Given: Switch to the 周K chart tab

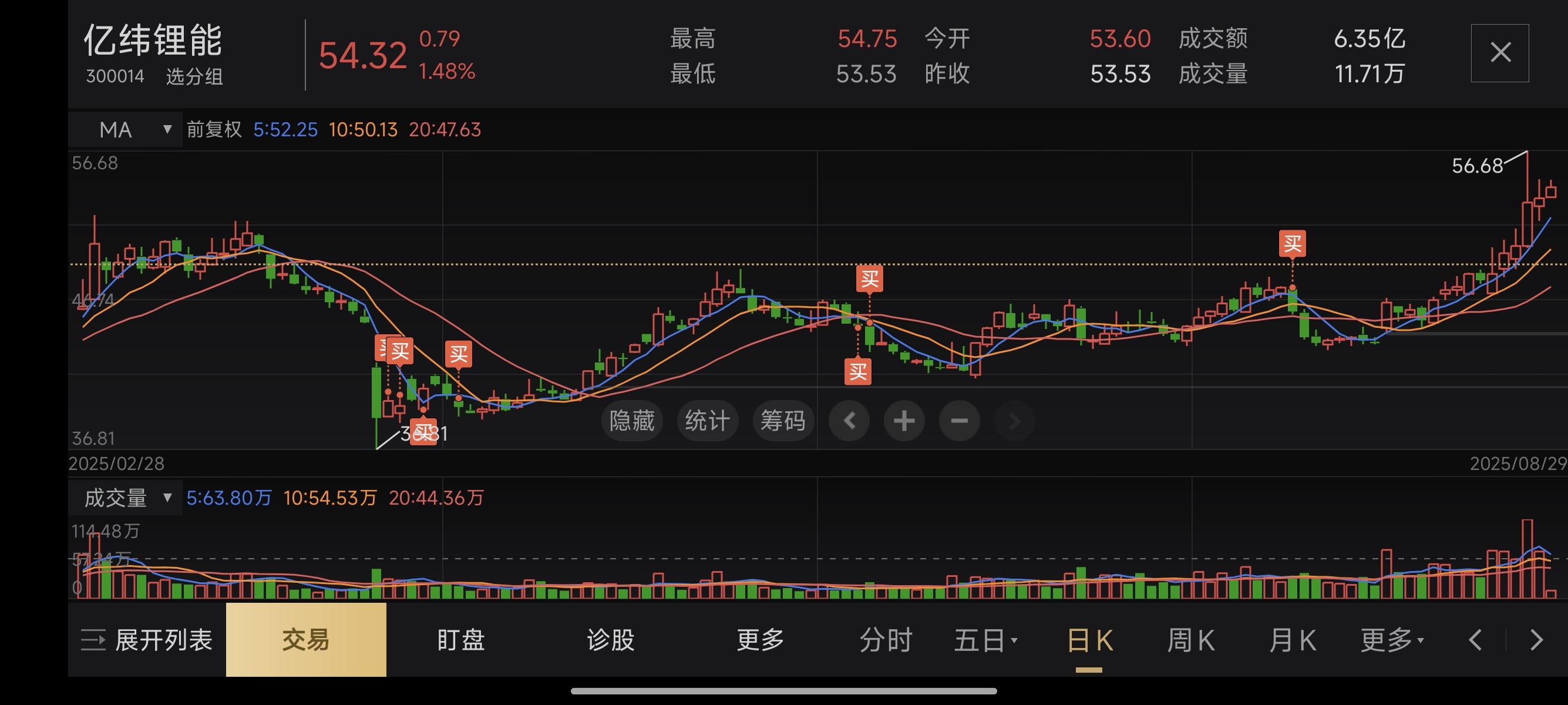Looking at the screenshot, I should pyautogui.click(x=1190, y=640).
